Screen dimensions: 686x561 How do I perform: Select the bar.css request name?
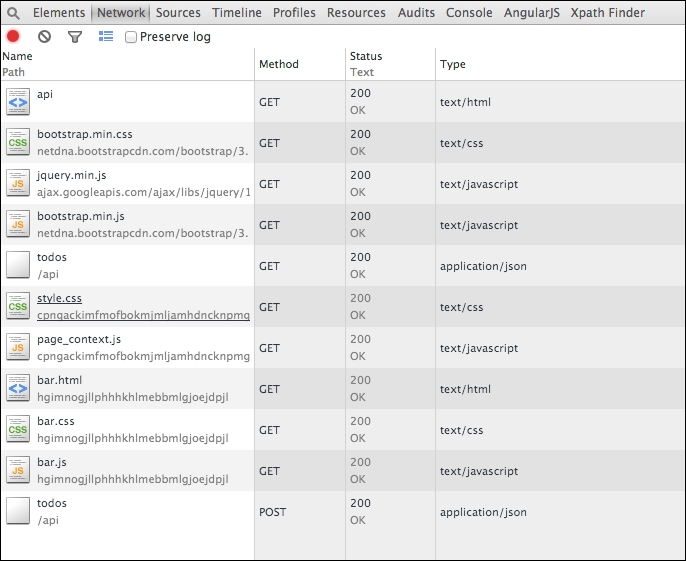pos(56,421)
